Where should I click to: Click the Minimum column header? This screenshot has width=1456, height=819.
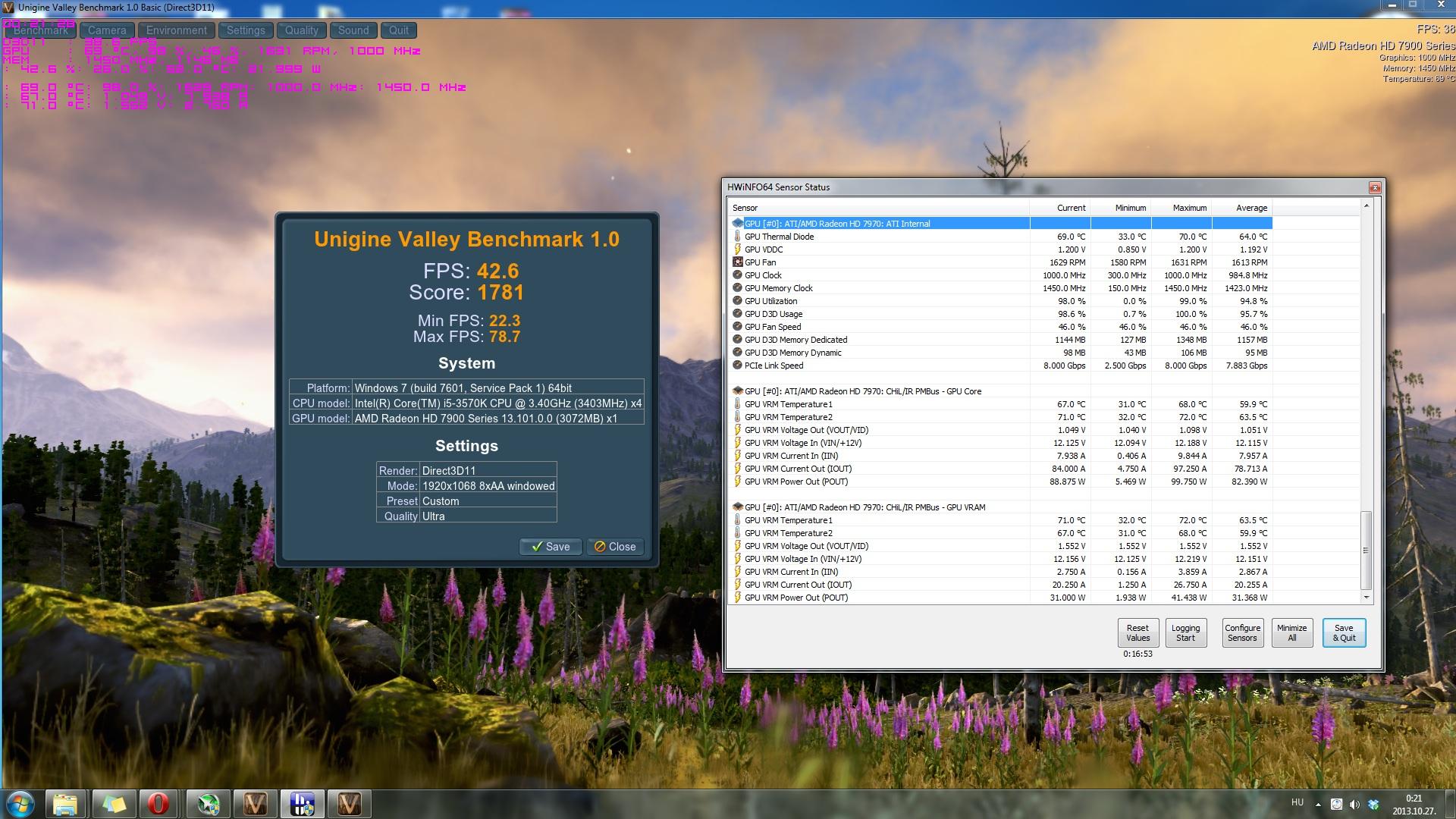(x=1121, y=208)
